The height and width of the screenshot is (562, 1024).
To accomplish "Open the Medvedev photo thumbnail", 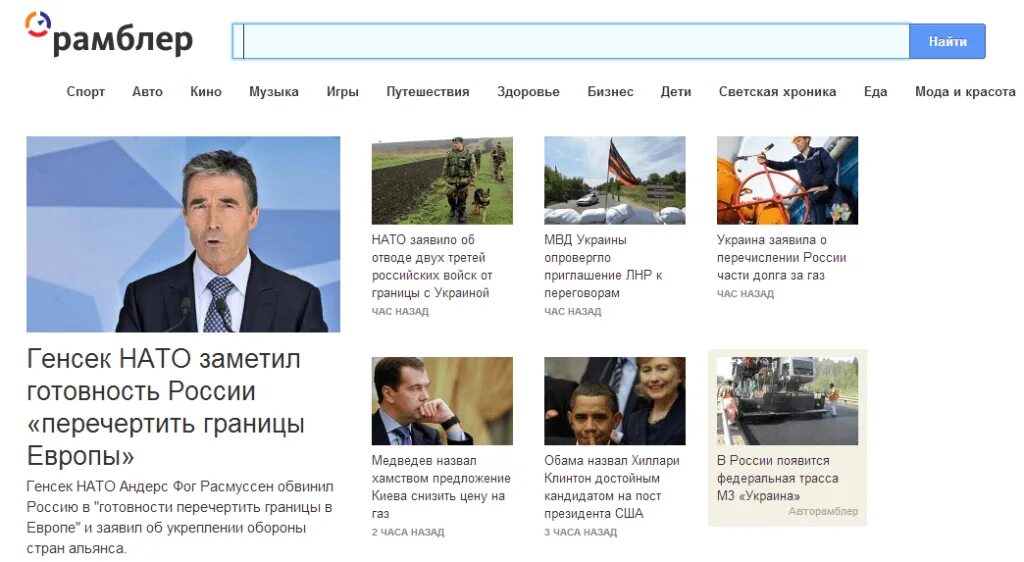I will (442, 401).
